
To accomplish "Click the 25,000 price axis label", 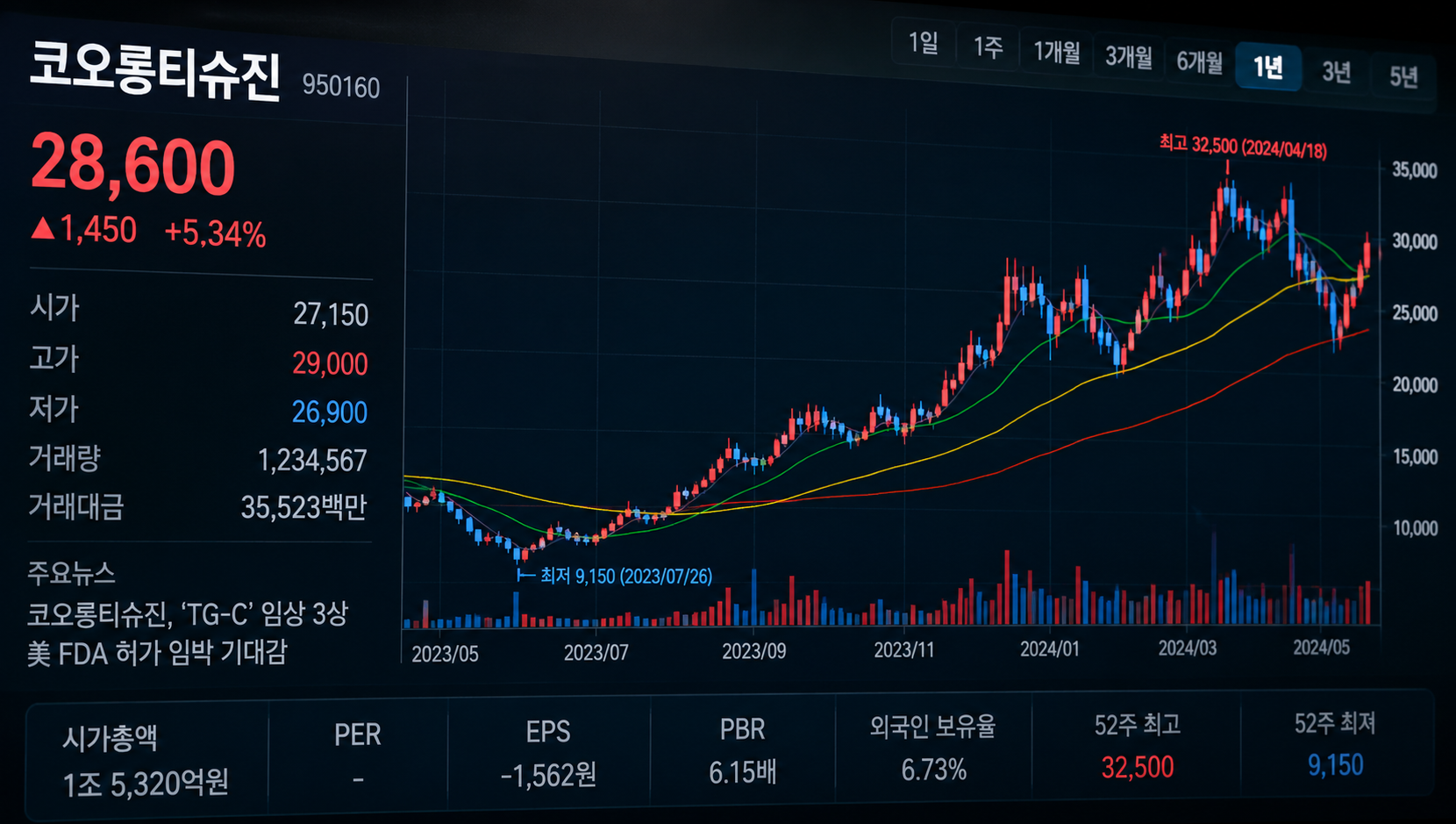I will [1415, 313].
